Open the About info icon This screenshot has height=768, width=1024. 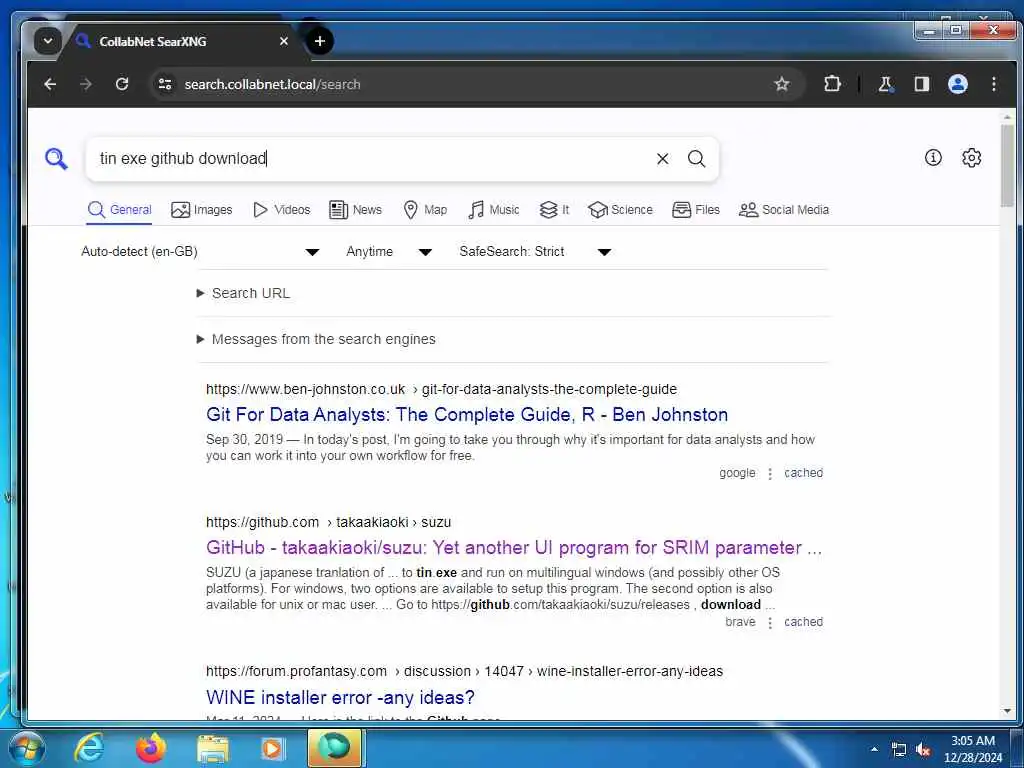933,157
